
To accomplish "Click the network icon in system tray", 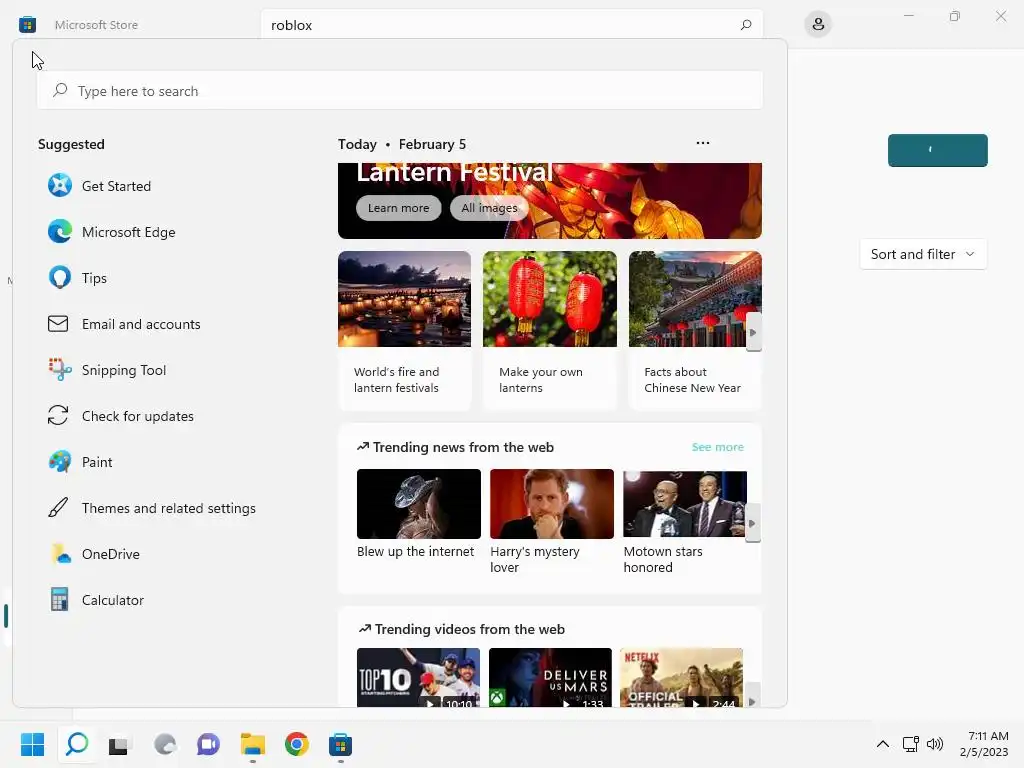I will pos(910,744).
